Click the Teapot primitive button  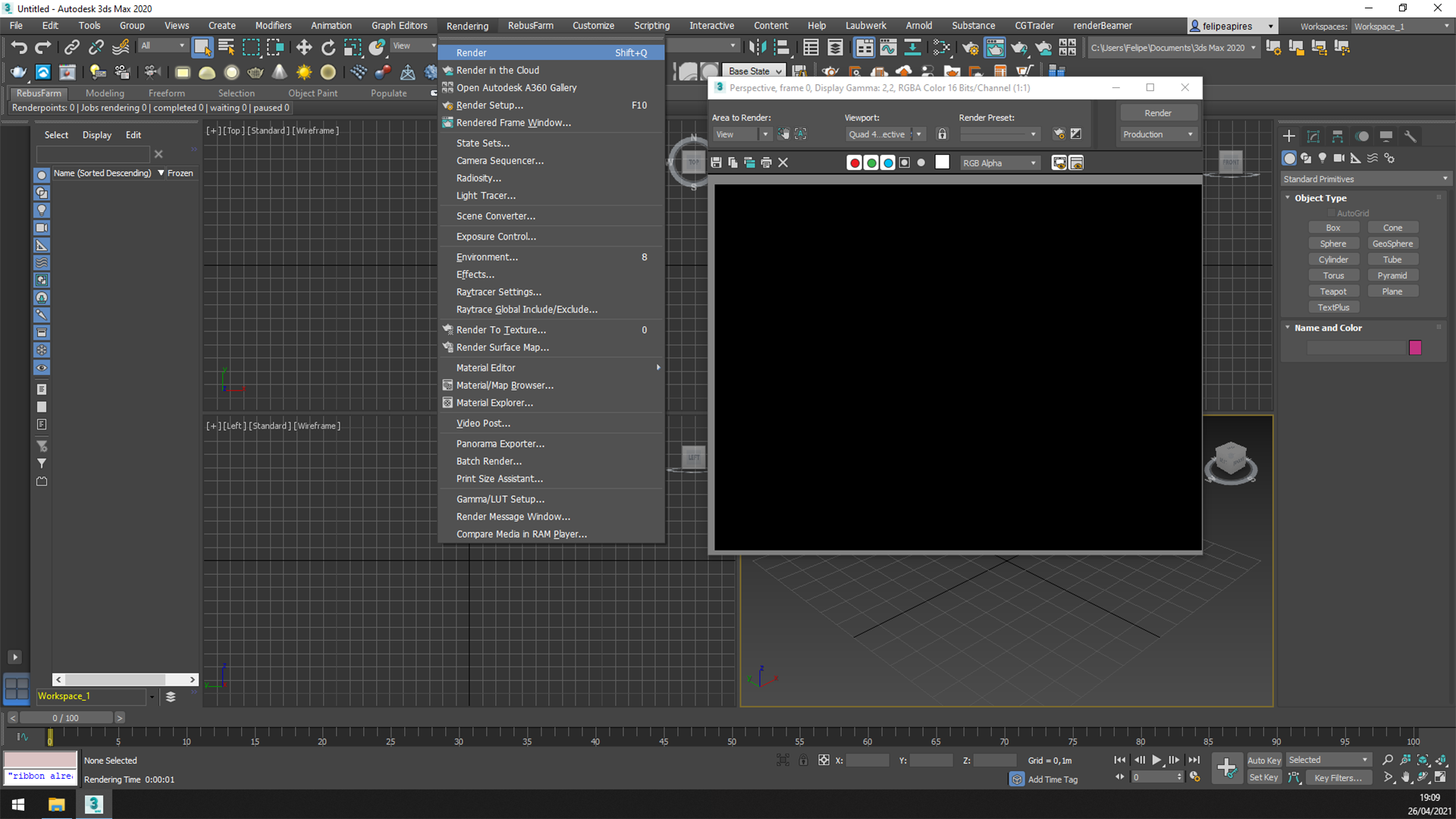point(1332,291)
